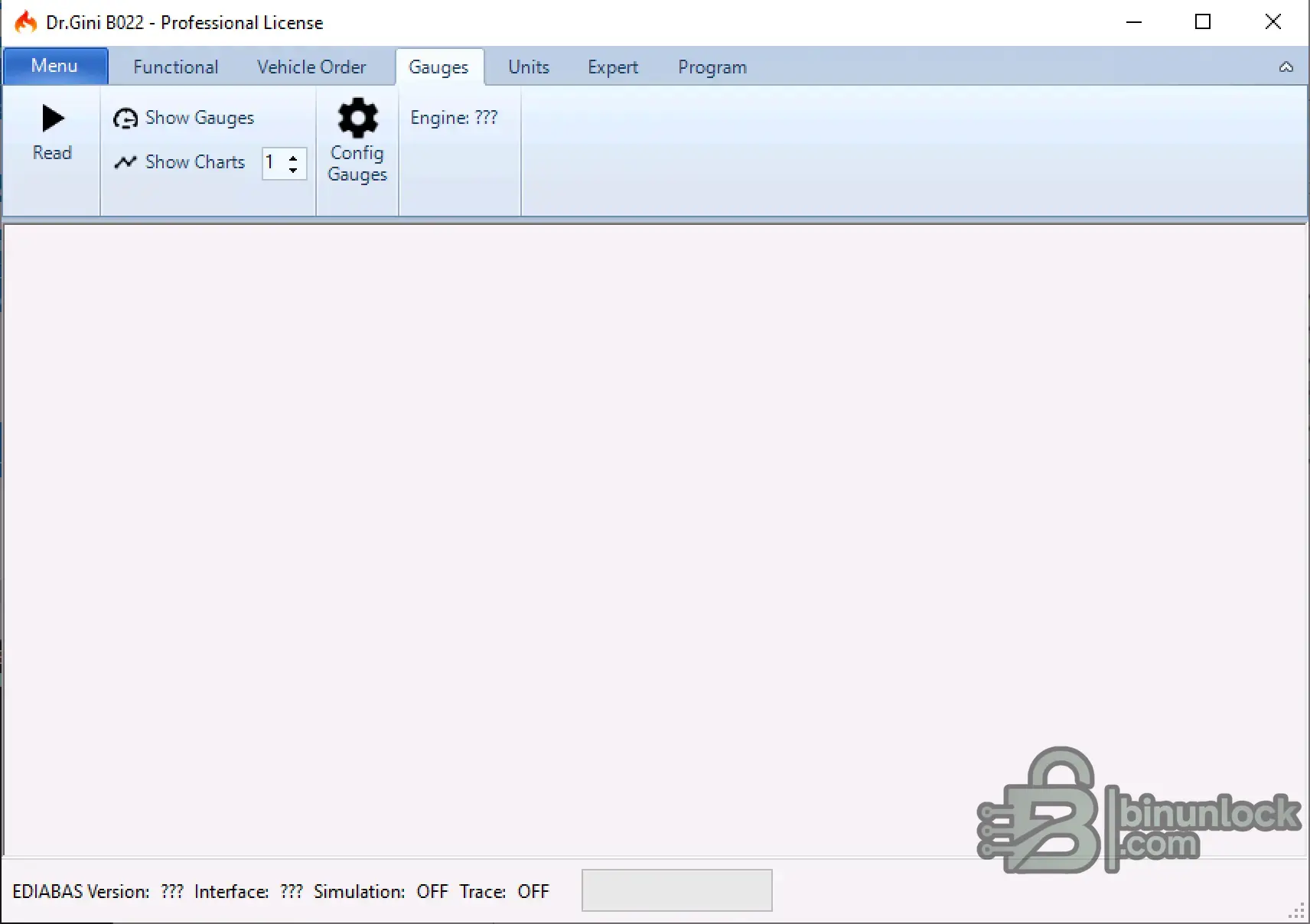
Task: Minimize the Dr.Gini window
Action: point(1134,22)
